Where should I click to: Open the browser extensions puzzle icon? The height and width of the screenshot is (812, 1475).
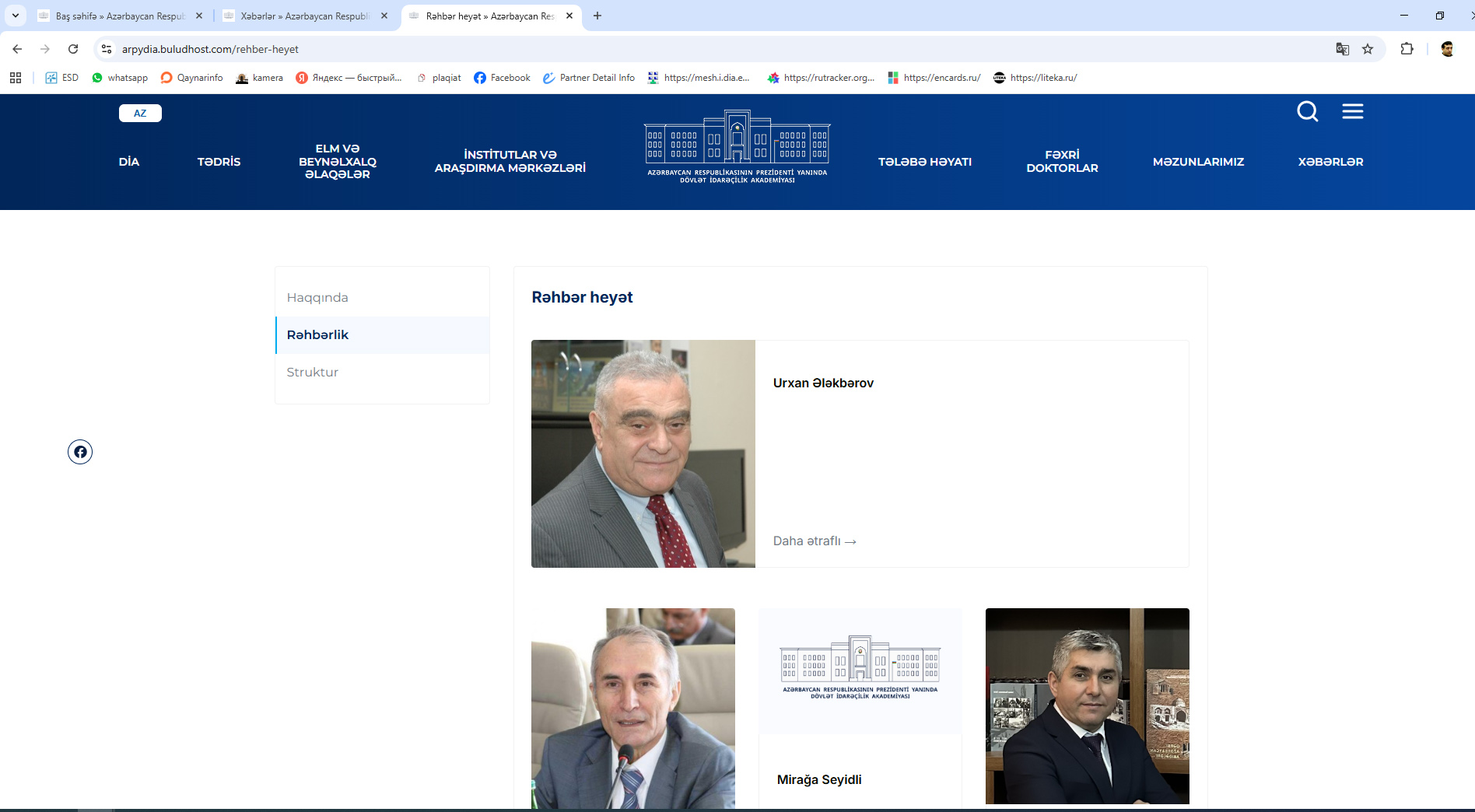pos(1407,49)
